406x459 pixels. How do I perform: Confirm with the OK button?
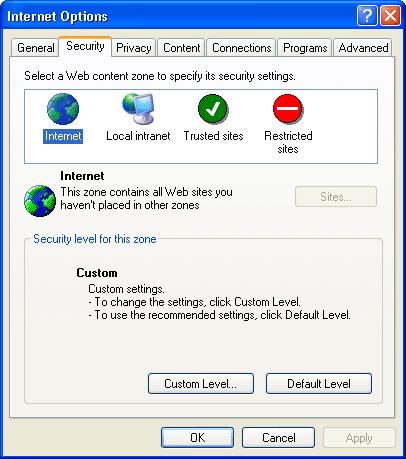(197, 438)
